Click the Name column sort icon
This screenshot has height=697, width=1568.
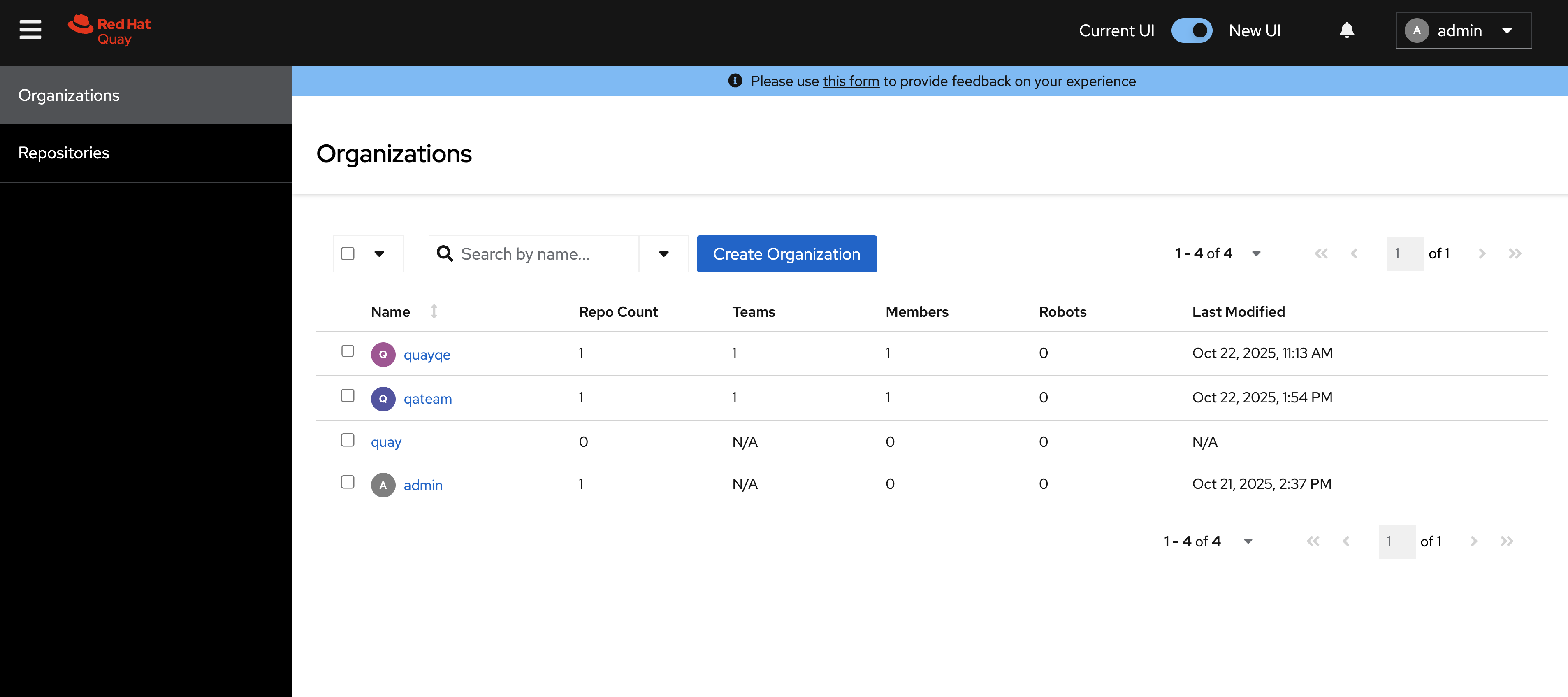(x=434, y=311)
